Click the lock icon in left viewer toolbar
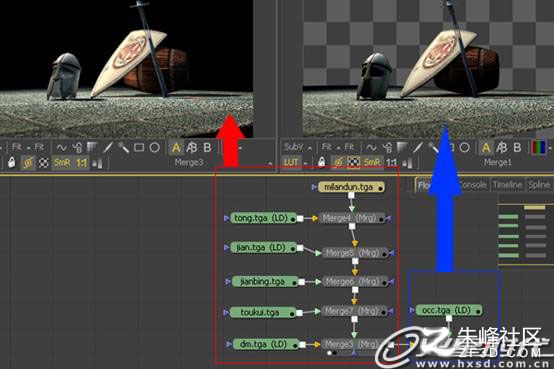 click(x=12, y=163)
